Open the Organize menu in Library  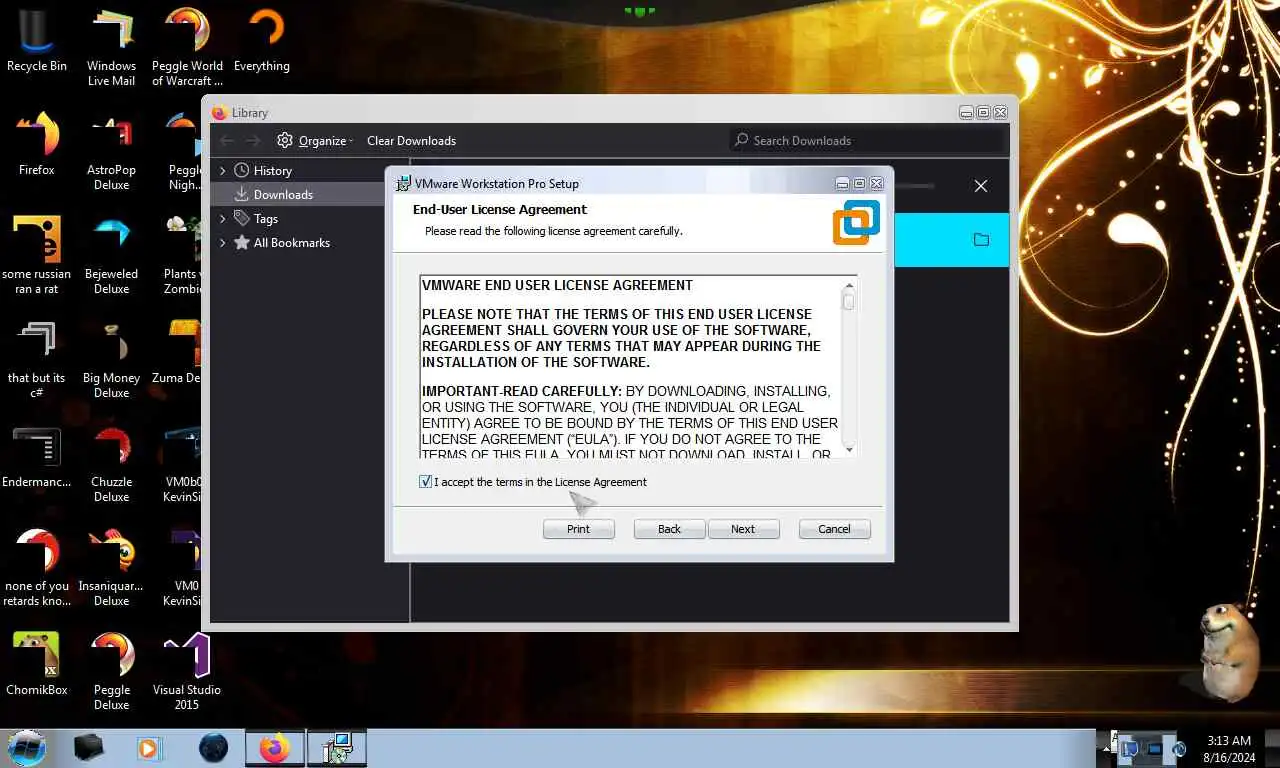click(x=315, y=141)
